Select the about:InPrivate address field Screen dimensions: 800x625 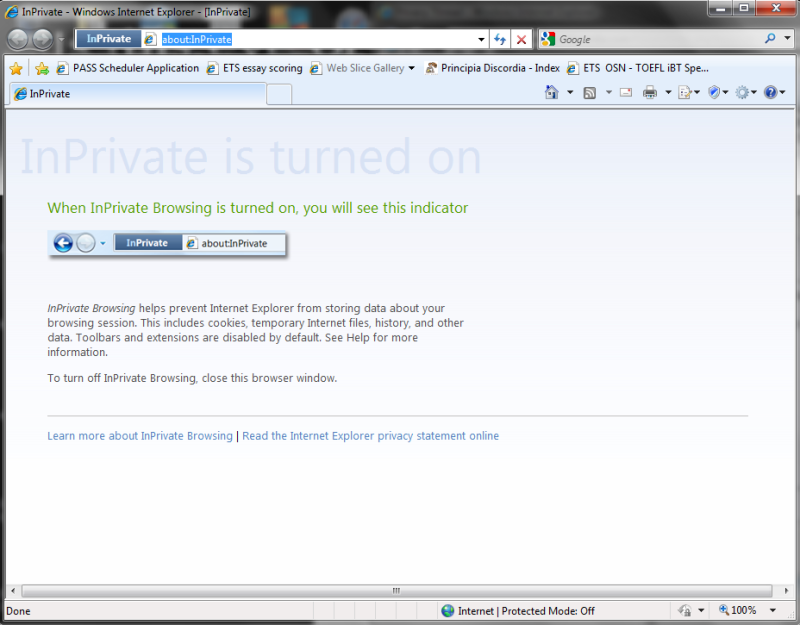click(x=316, y=39)
